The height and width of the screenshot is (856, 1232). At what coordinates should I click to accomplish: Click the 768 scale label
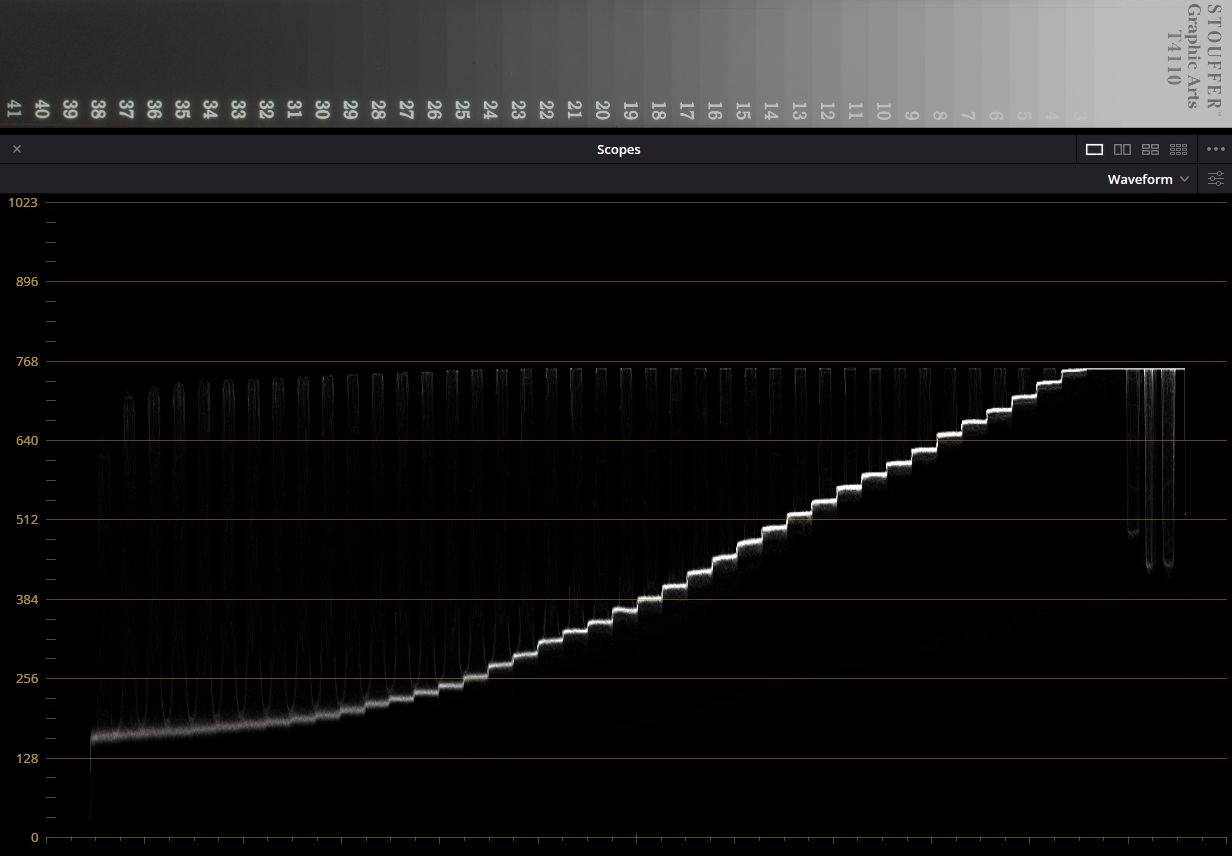(25, 361)
